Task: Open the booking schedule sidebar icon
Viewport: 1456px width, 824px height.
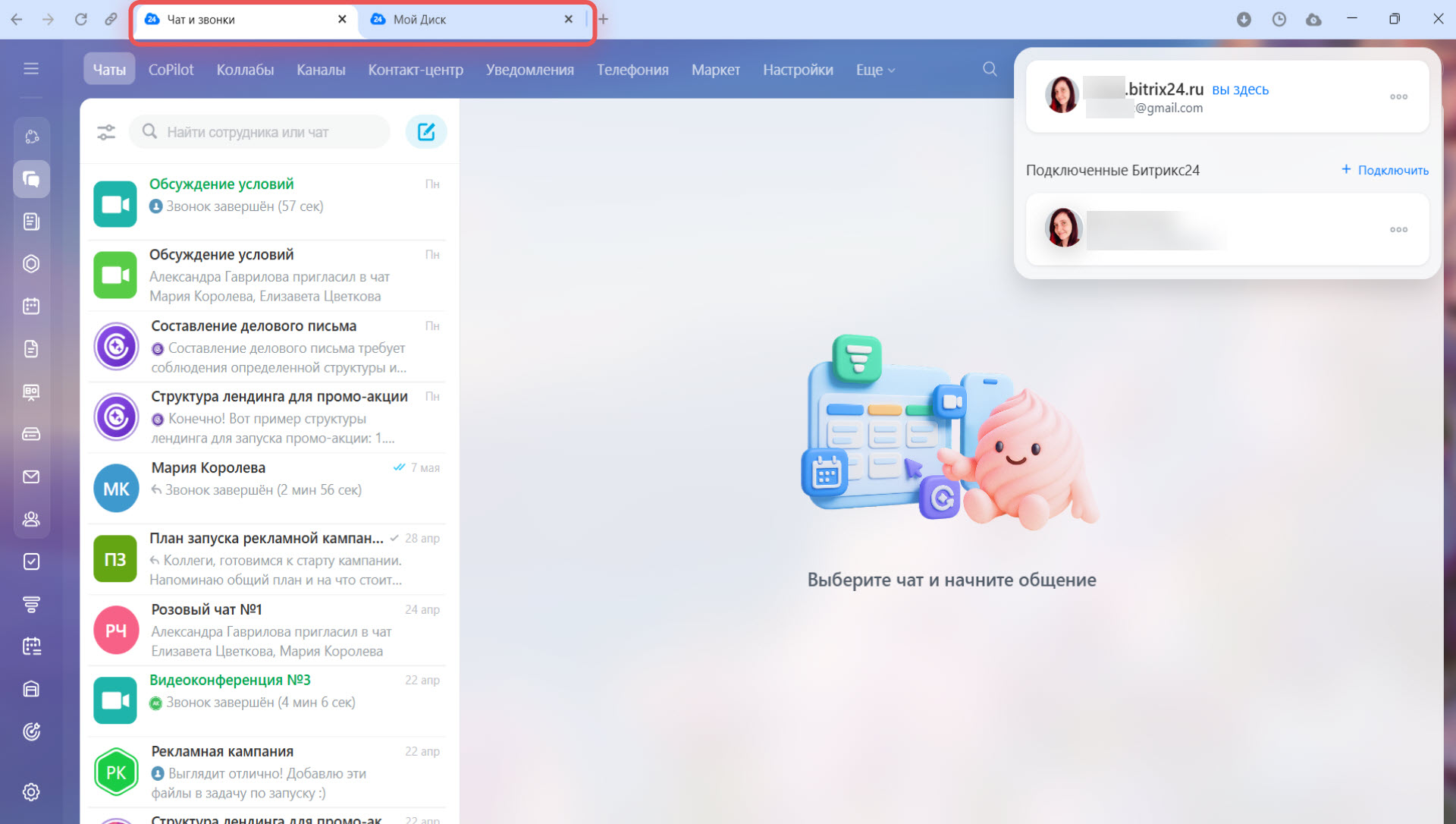Action: click(31, 646)
